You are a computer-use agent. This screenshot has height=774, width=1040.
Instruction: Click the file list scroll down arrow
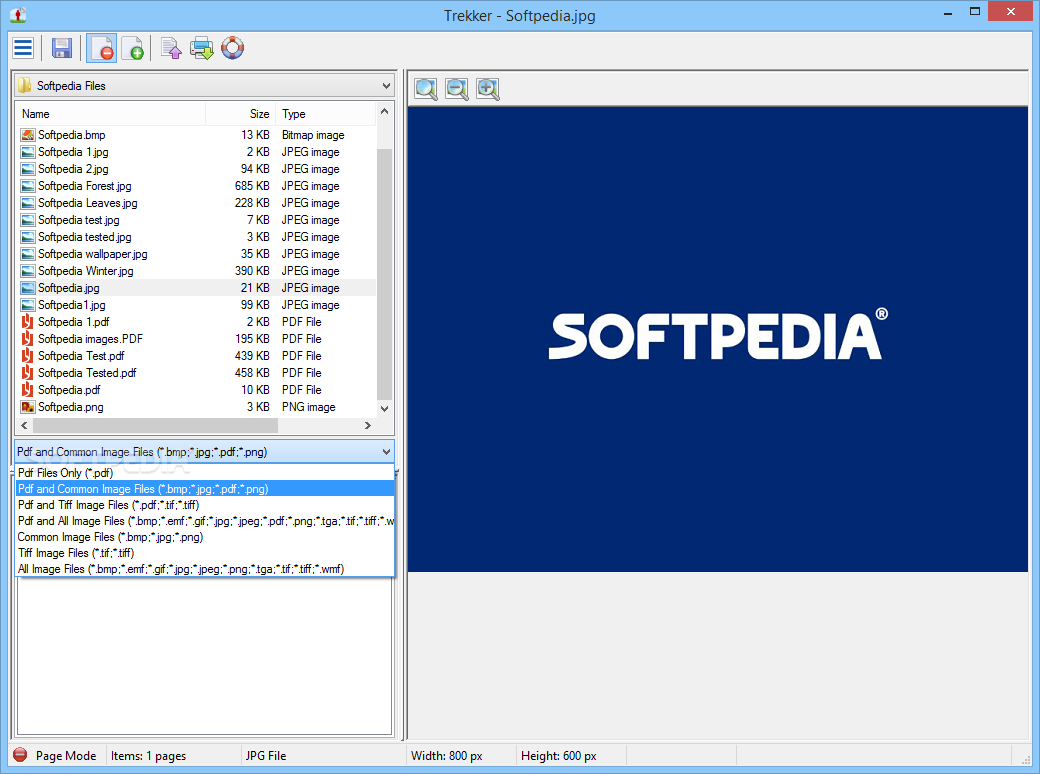tap(385, 408)
